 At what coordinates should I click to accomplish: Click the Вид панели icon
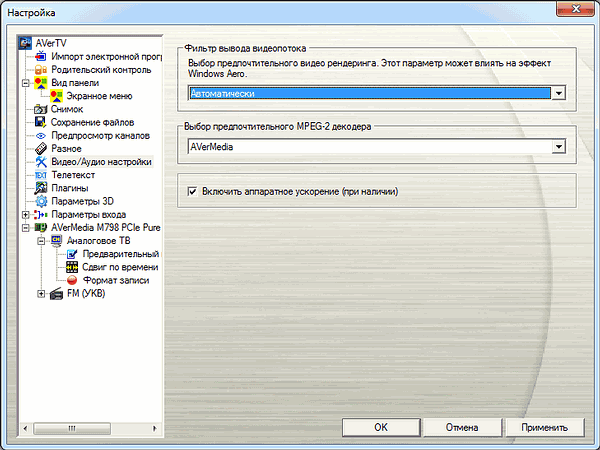coord(41,83)
